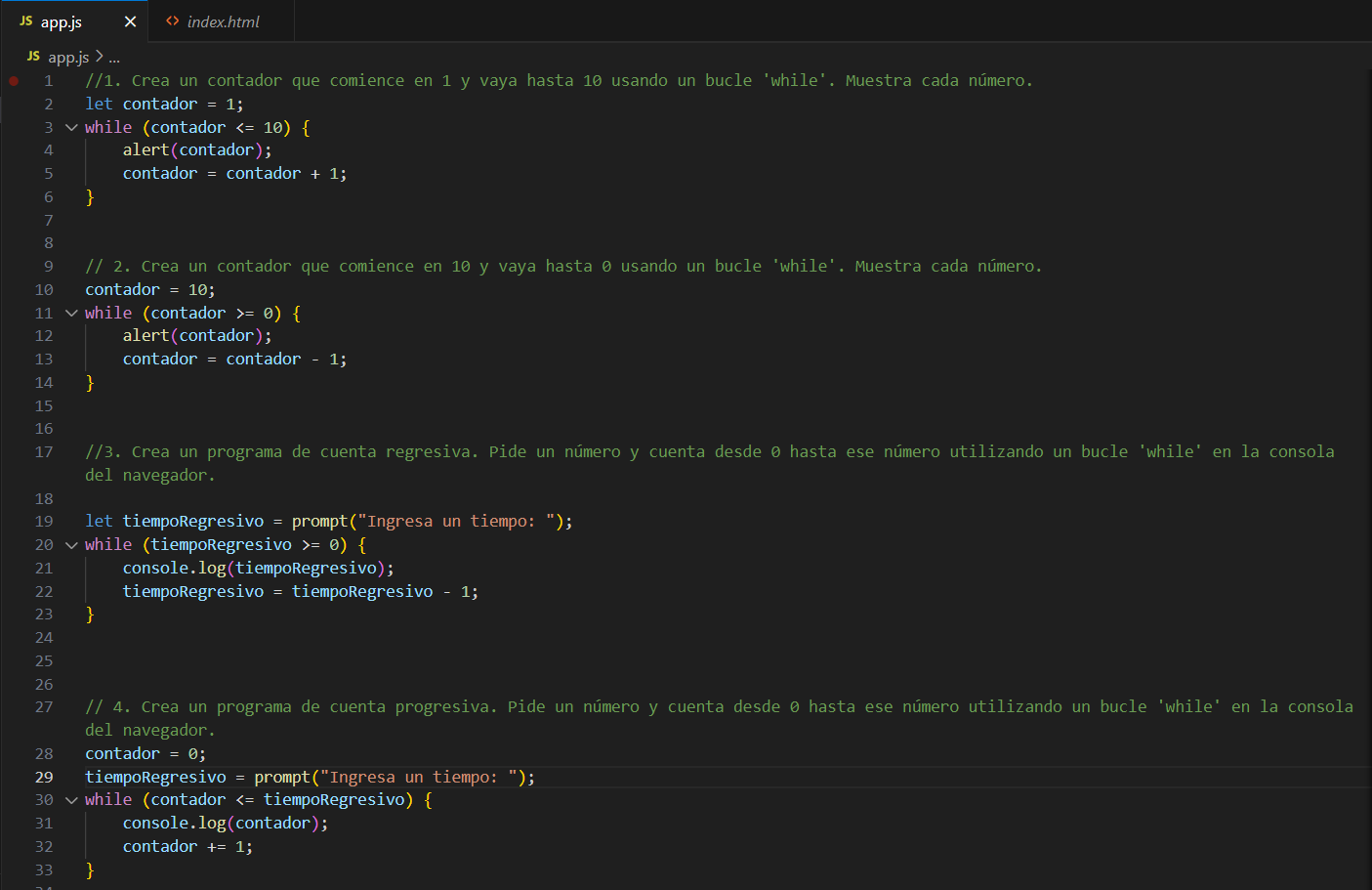This screenshot has height=890, width=1372.
Task: Click 'alert(contador);' on line 12
Action: 197,336
